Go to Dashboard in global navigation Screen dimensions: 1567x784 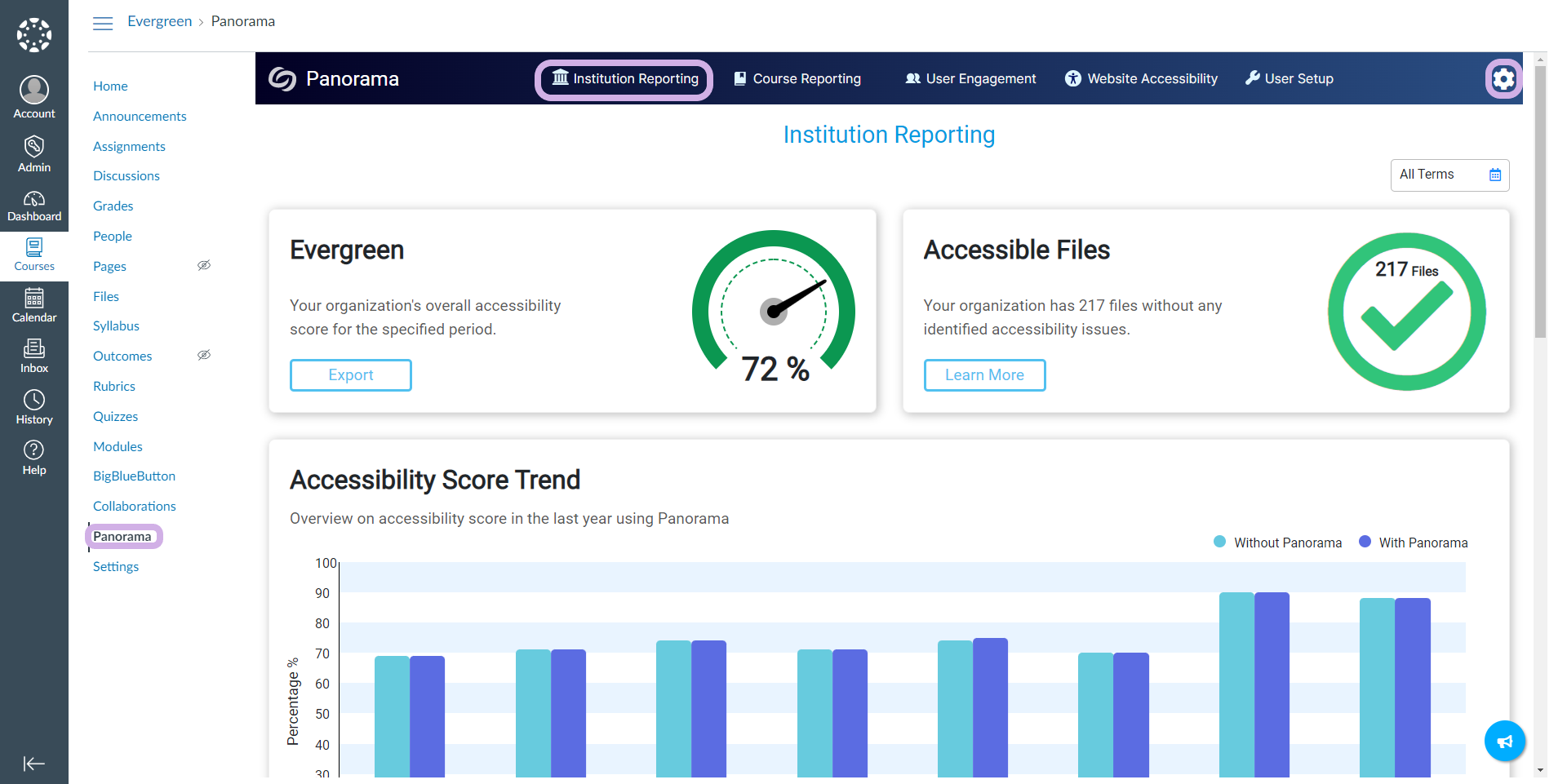tap(34, 206)
